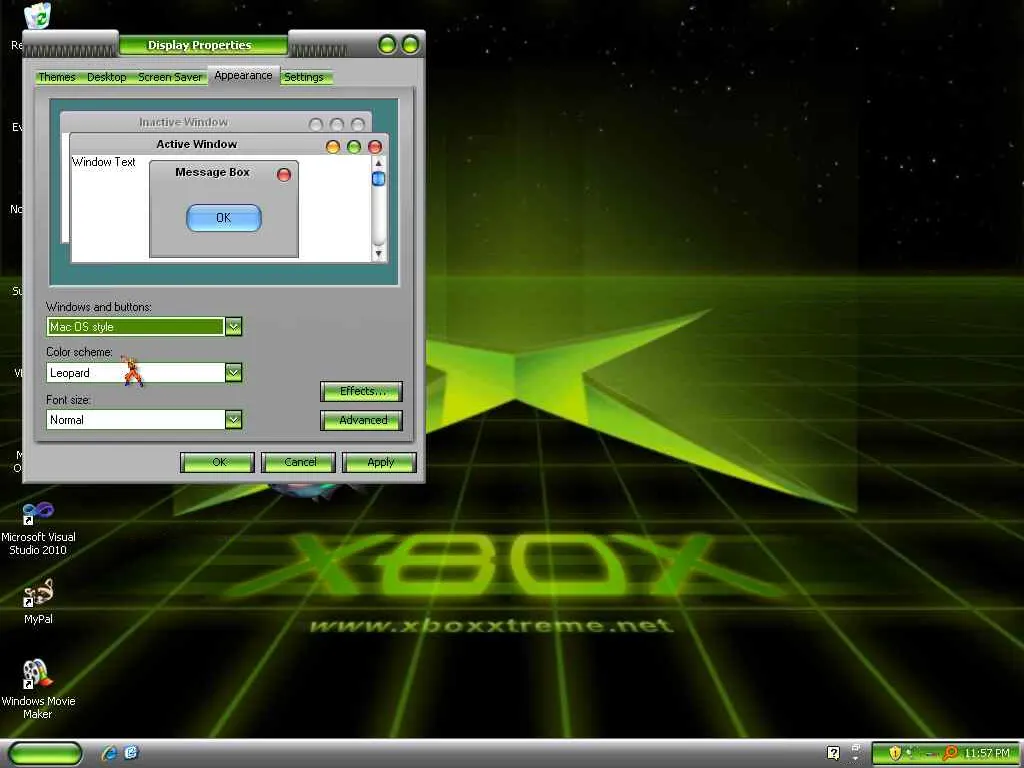Switch to the Screen Saver tab
This screenshot has width=1024, height=768.
[170, 77]
